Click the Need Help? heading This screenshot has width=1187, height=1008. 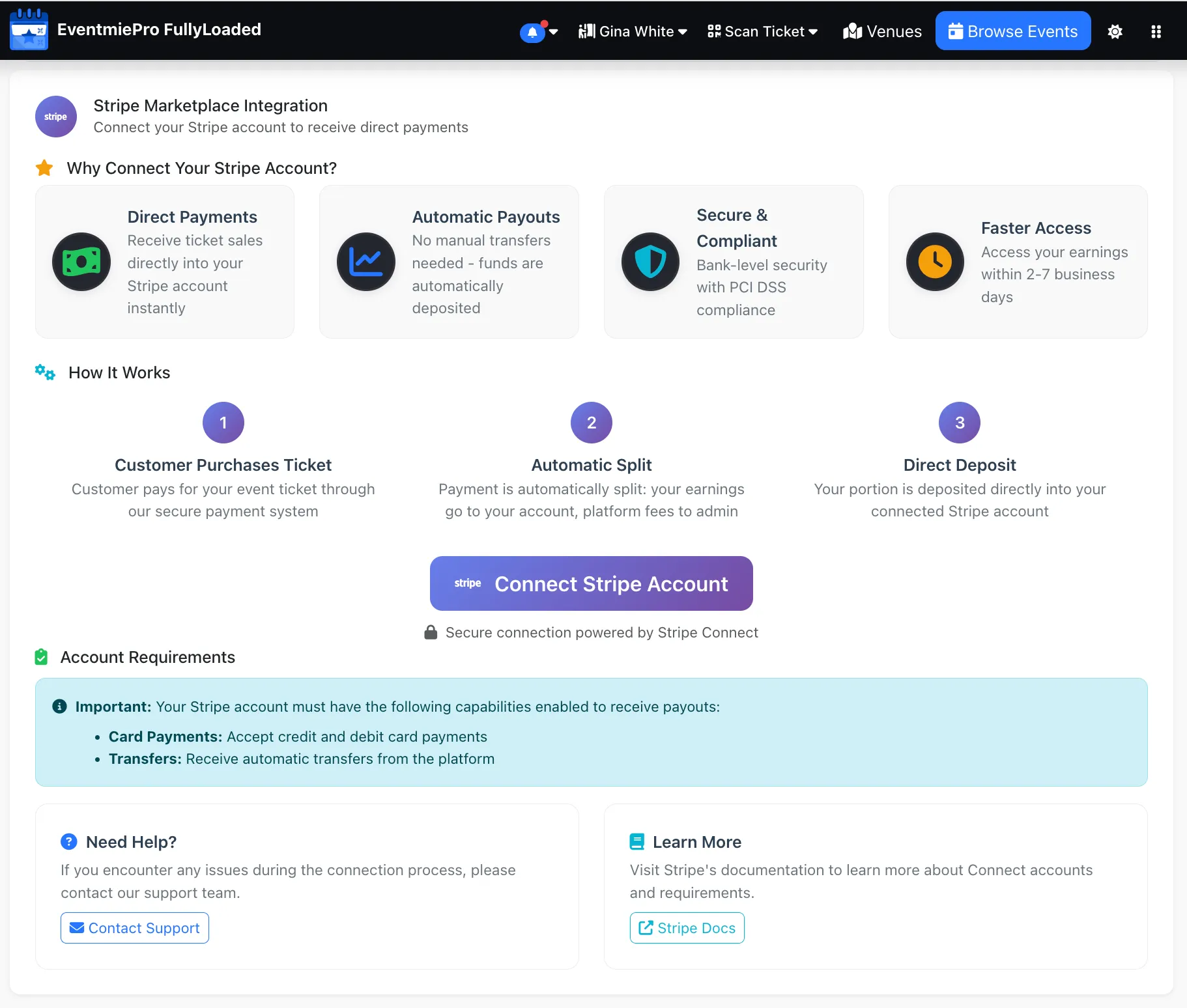pyautogui.click(x=131, y=842)
